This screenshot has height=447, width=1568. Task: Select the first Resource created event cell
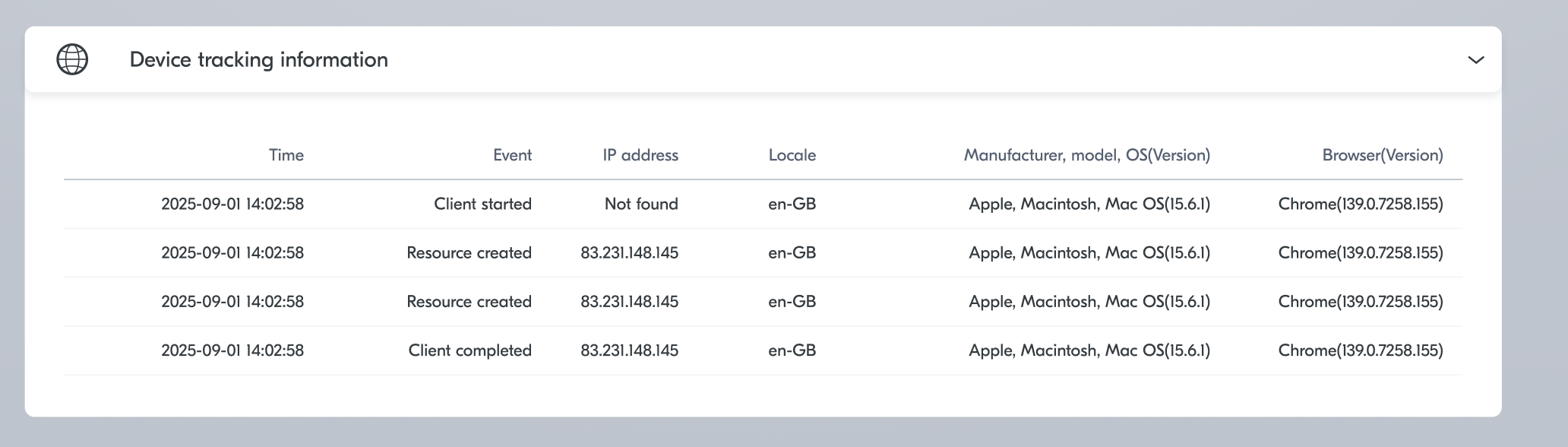(x=469, y=252)
